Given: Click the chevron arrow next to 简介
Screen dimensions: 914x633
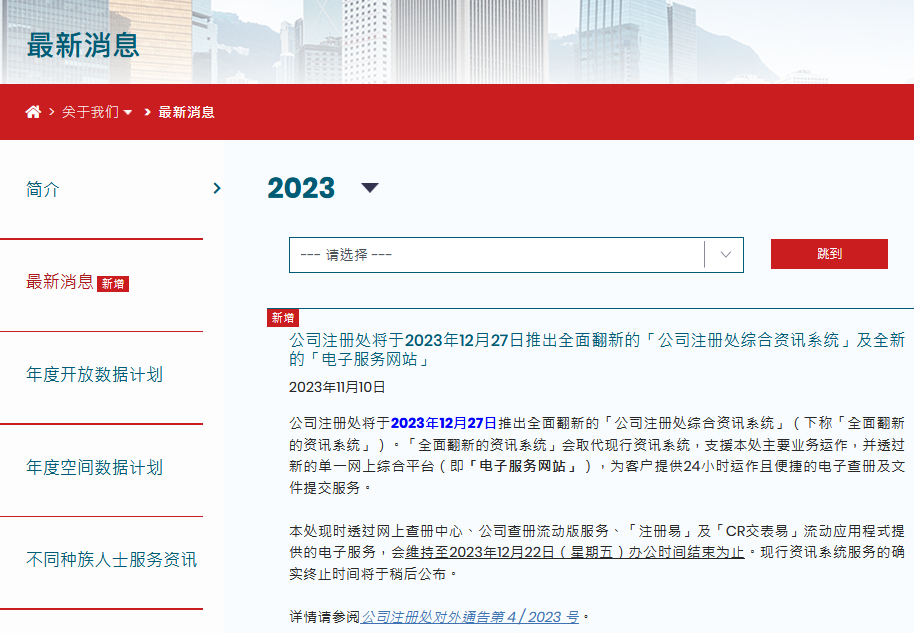Looking at the screenshot, I should pyautogui.click(x=216, y=188).
